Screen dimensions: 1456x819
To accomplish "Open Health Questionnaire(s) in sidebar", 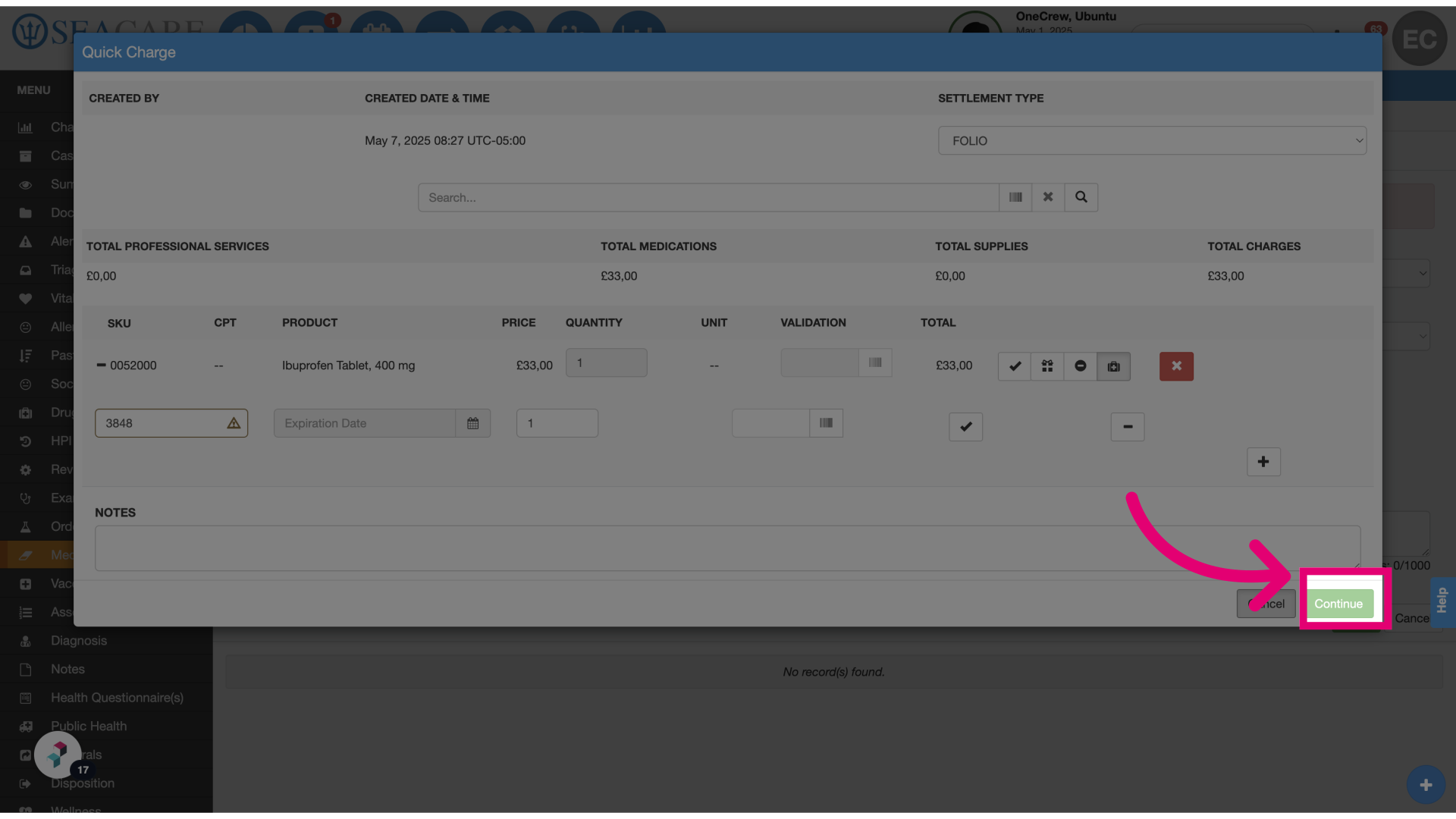I will [117, 698].
